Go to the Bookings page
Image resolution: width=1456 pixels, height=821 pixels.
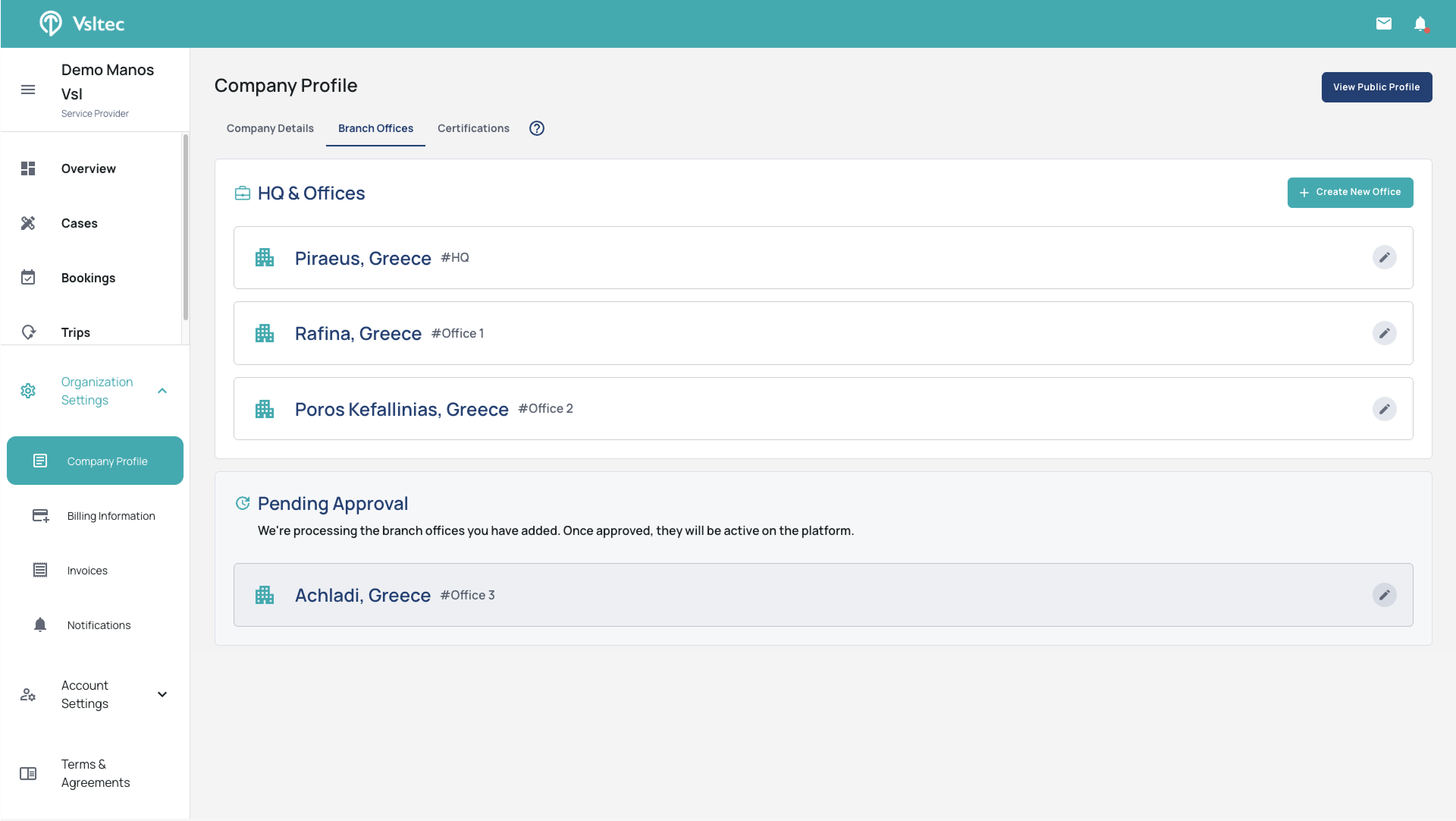coord(88,278)
